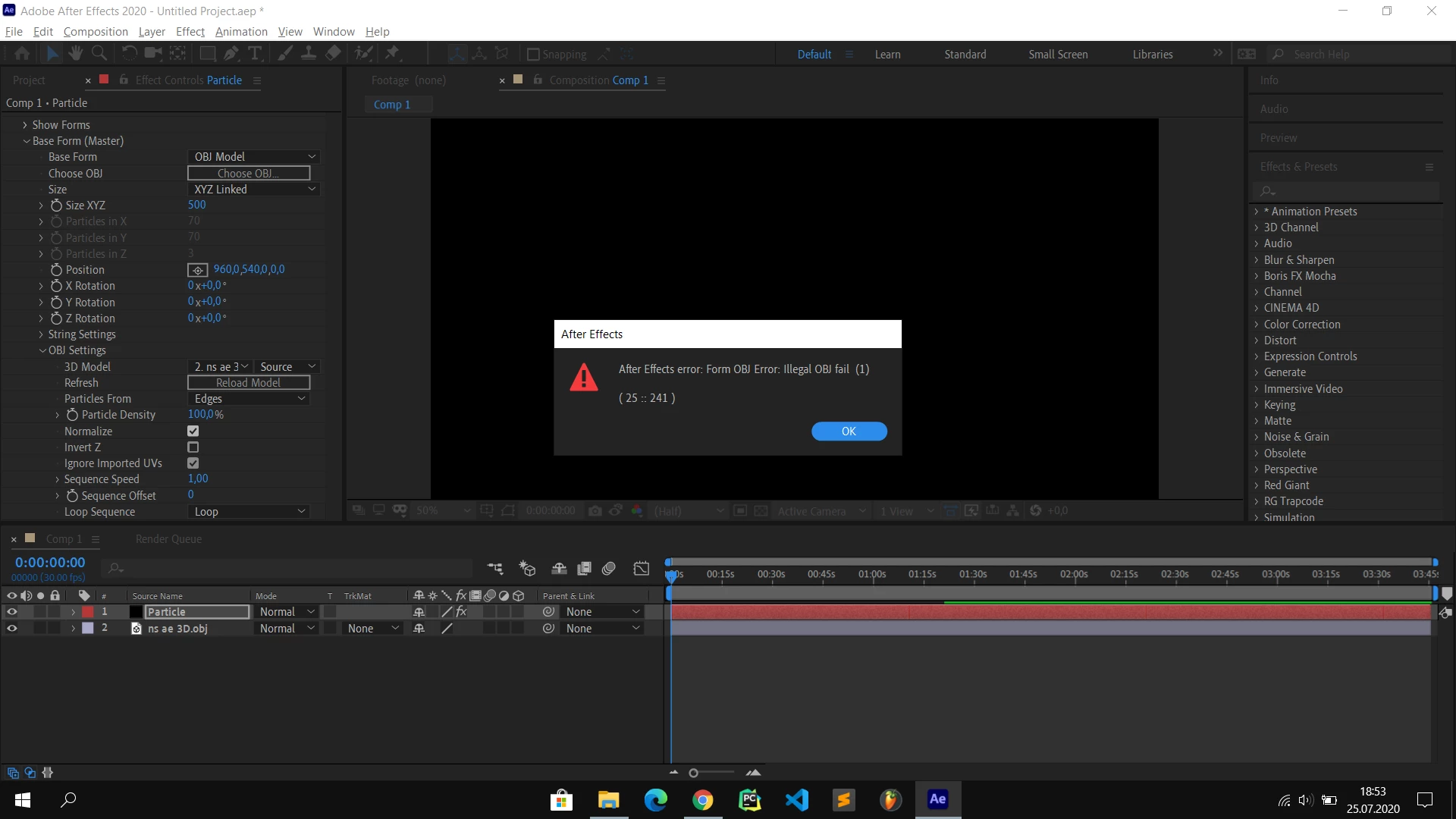This screenshot has width=1456, height=819.
Task: Select the Puppet Pin tool
Action: pyautogui.click(x=392, y=53)
